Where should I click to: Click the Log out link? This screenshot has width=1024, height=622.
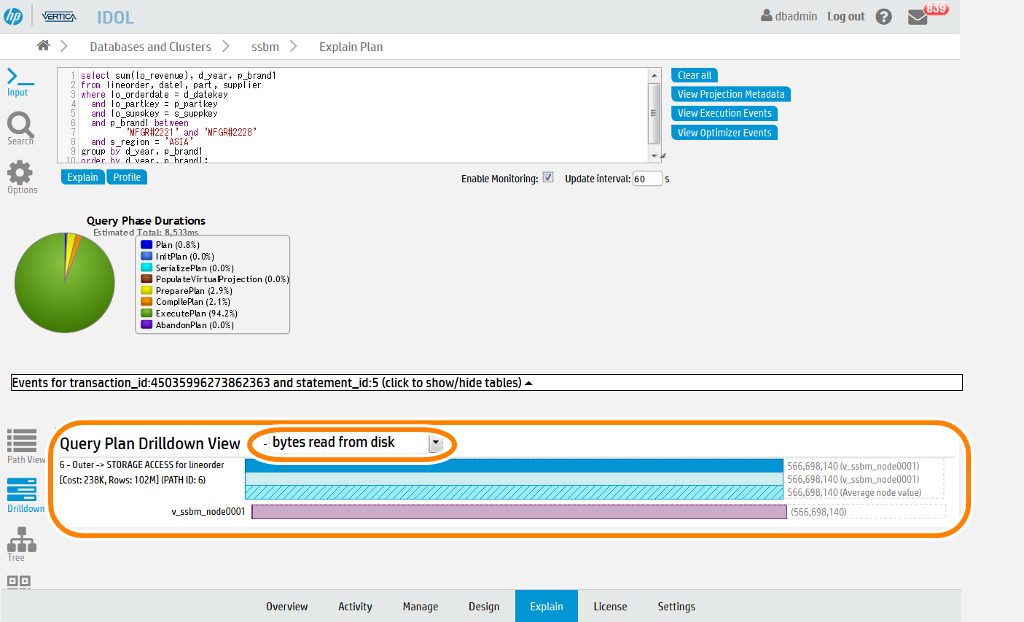point(846,17)
